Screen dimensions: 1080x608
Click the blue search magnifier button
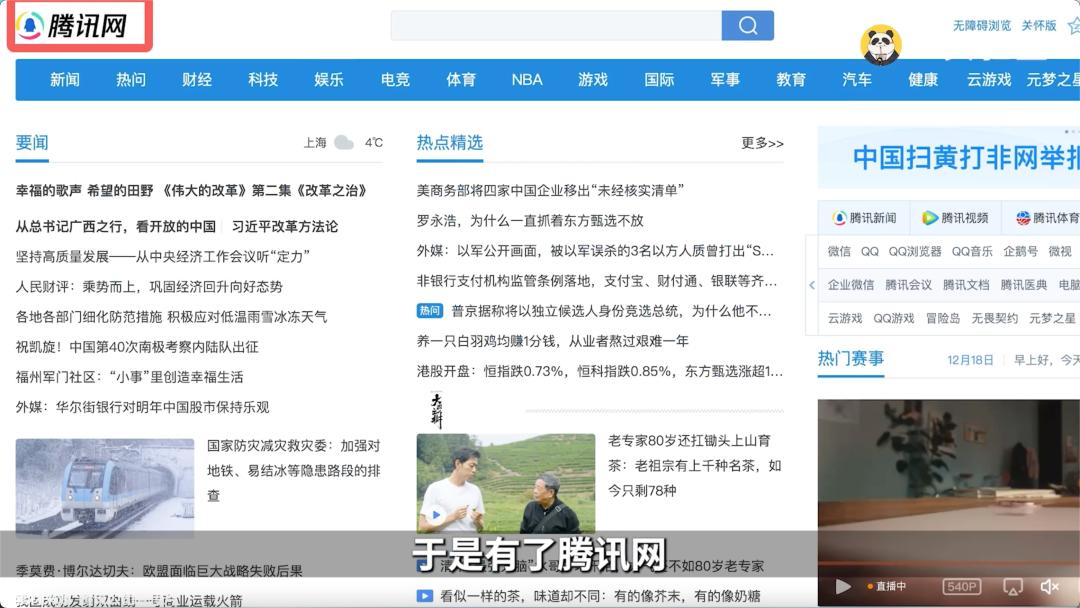point(747,25)
